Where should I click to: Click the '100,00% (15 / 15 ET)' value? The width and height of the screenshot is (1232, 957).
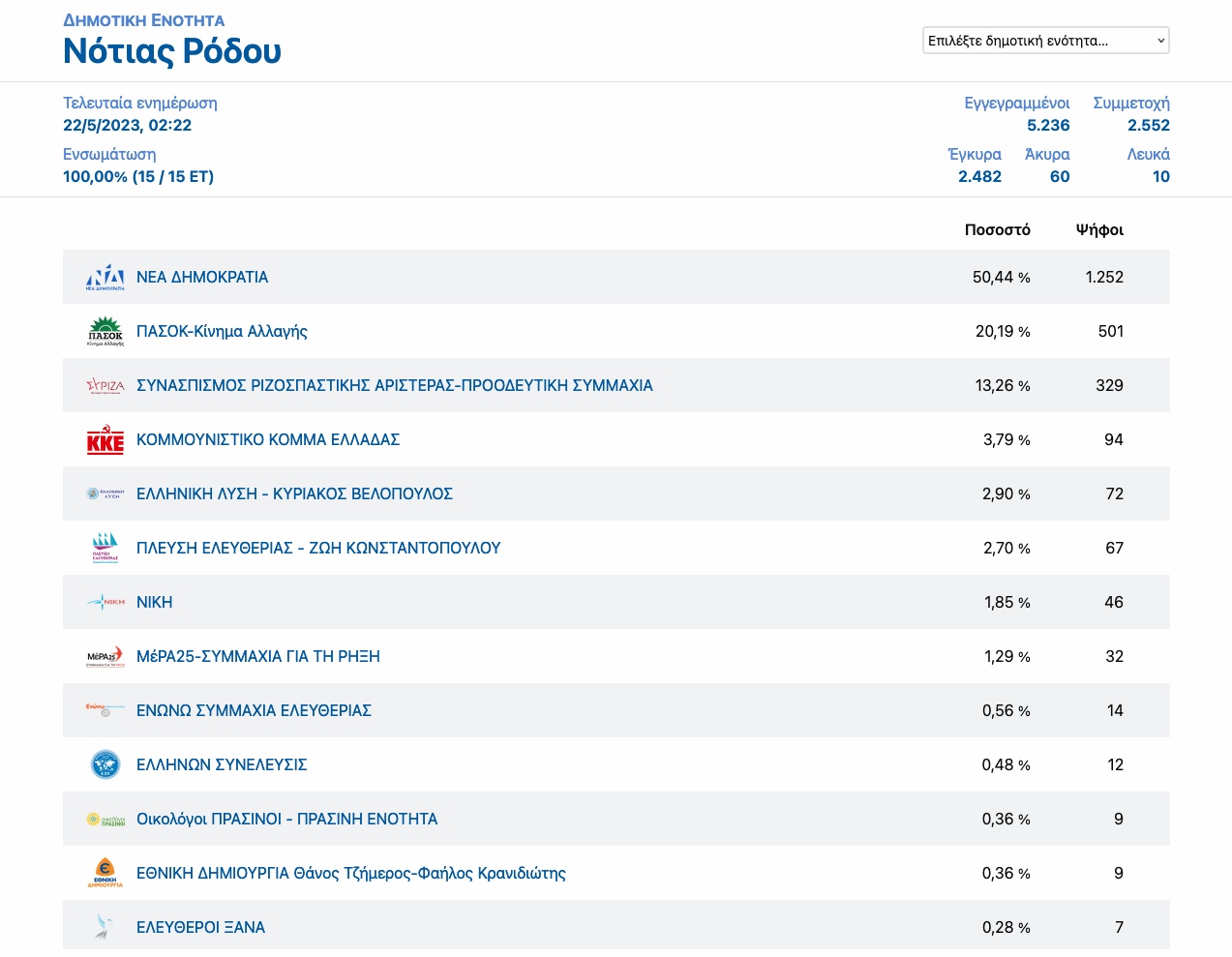tap(138, 176)
